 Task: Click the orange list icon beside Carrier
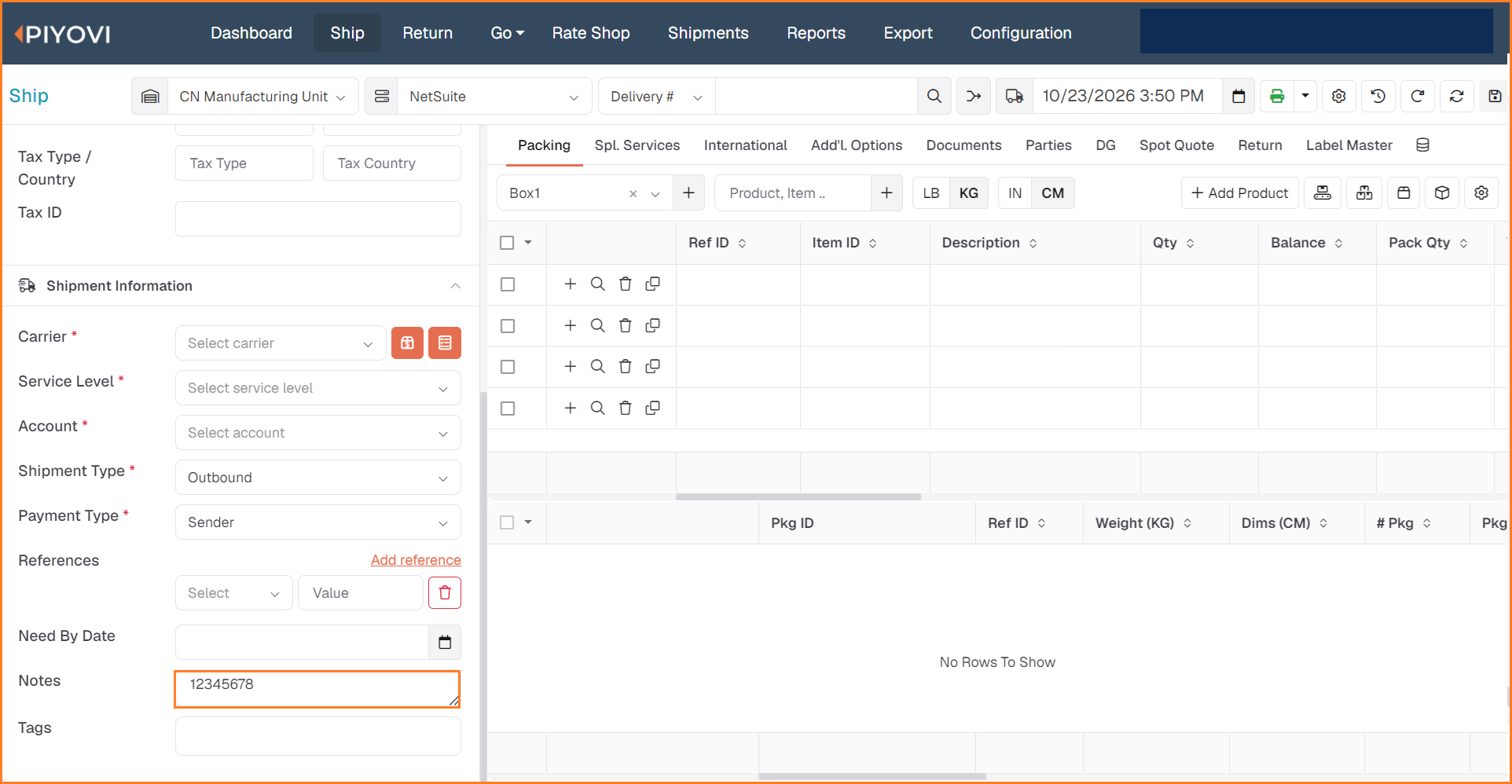click(445, 343)
